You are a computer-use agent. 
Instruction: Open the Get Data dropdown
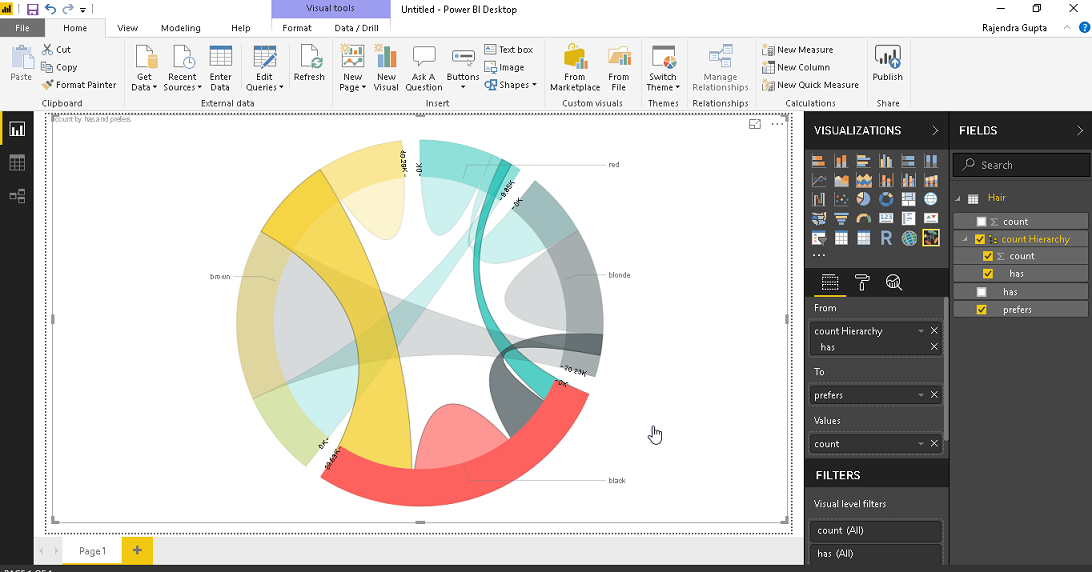(x=144, y=68)
